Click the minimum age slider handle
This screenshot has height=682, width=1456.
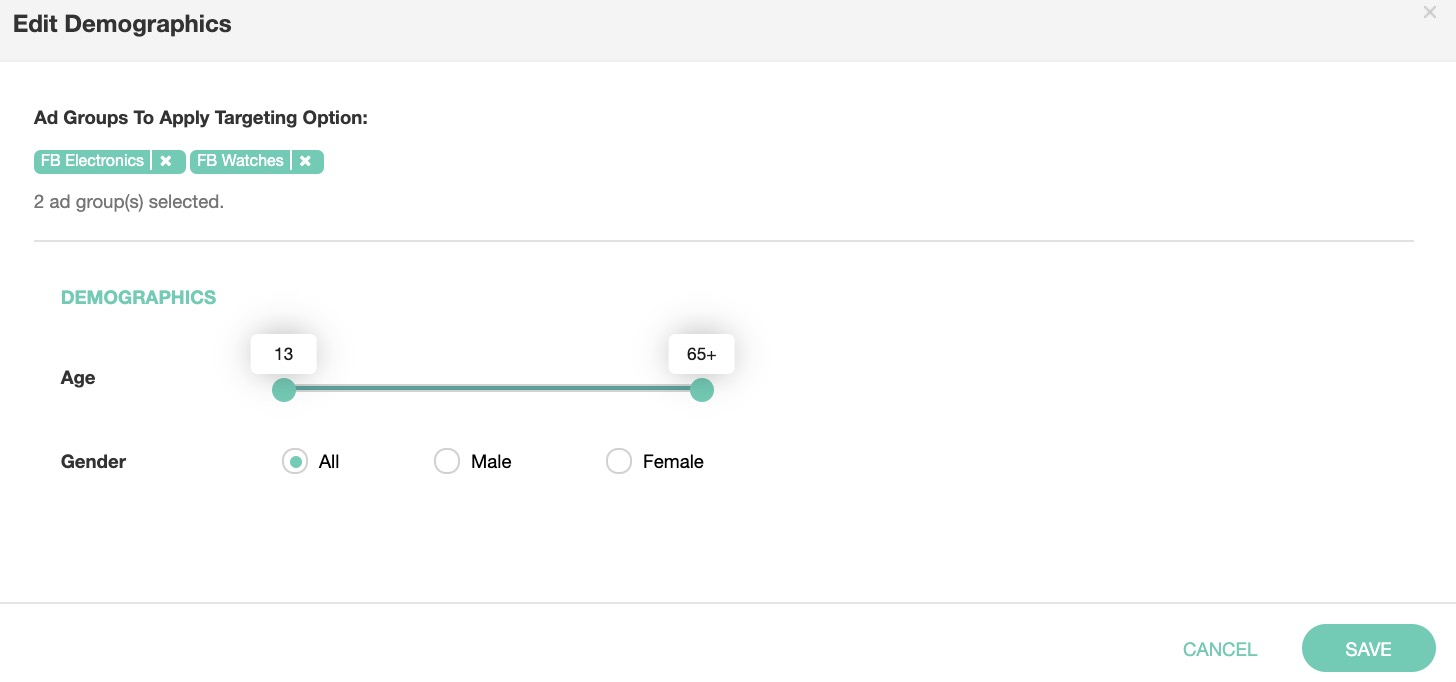point(284,389)
